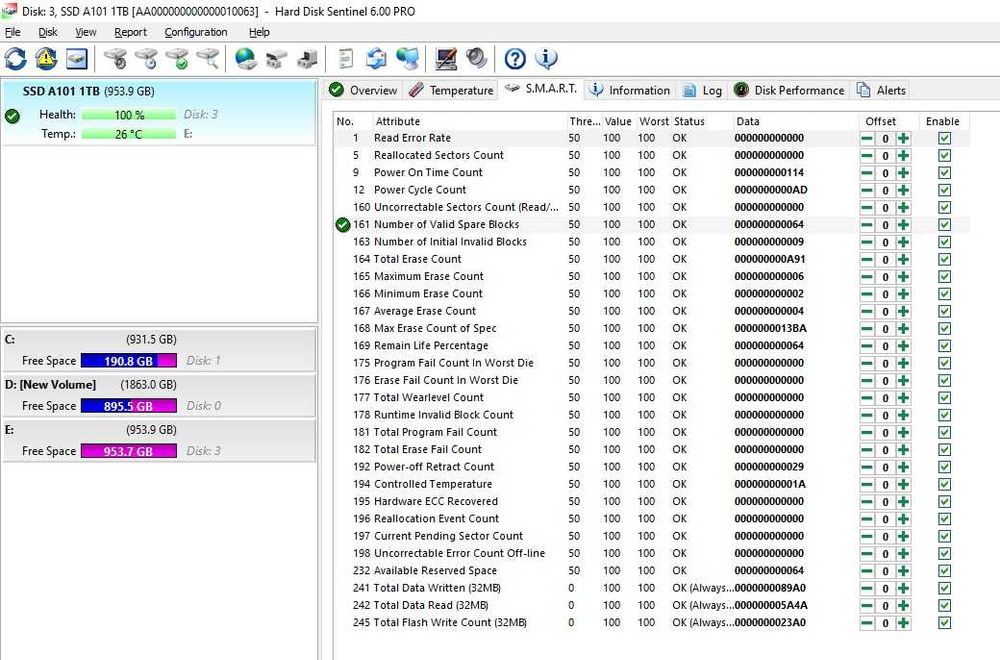The width and height of the screenshot is (1000, 660).
Task: Open the about info bubble icon
Action: pyautogui.click(x=546, y=59)
